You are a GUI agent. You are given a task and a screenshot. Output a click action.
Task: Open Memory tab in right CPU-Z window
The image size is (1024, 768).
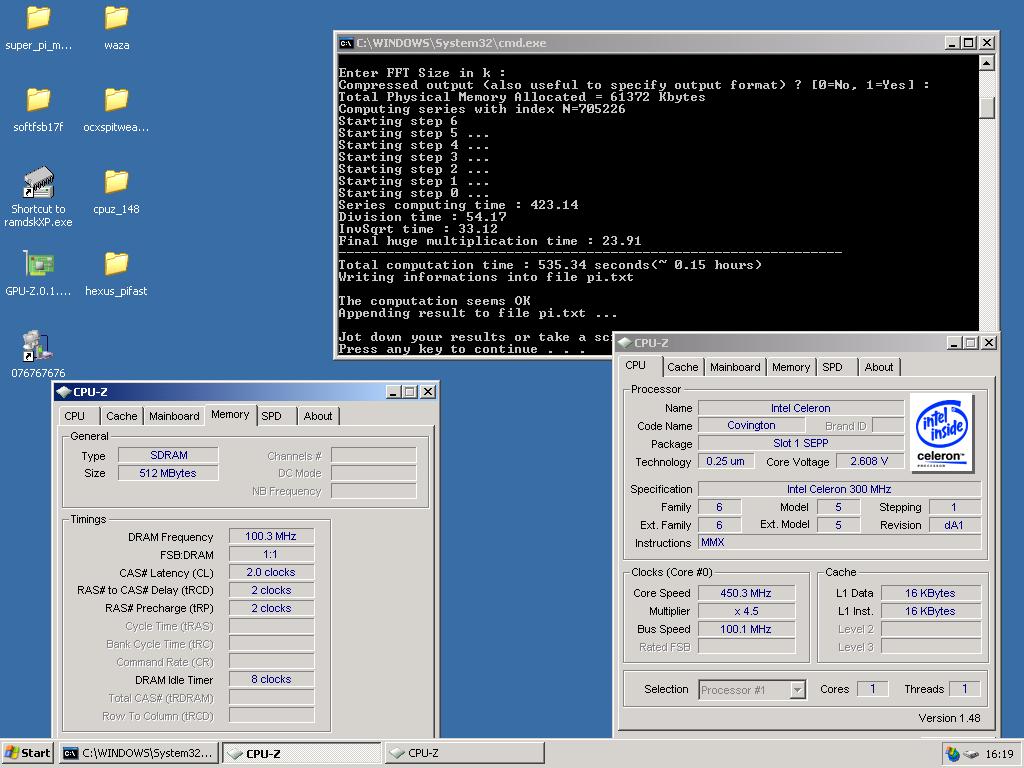tap(791, 367)
